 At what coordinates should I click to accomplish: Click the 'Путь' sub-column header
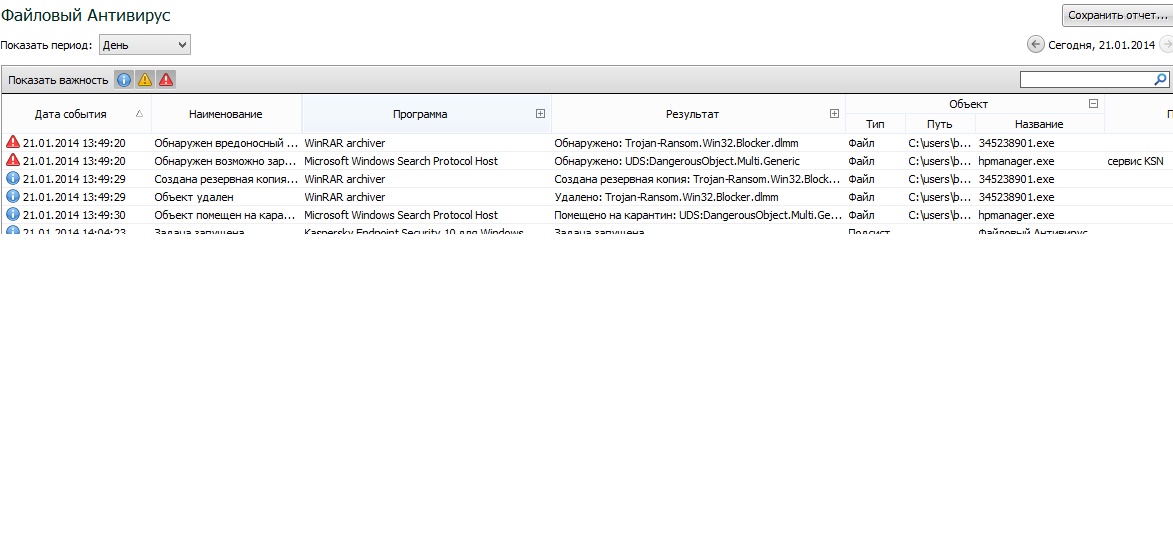[939, 124]
